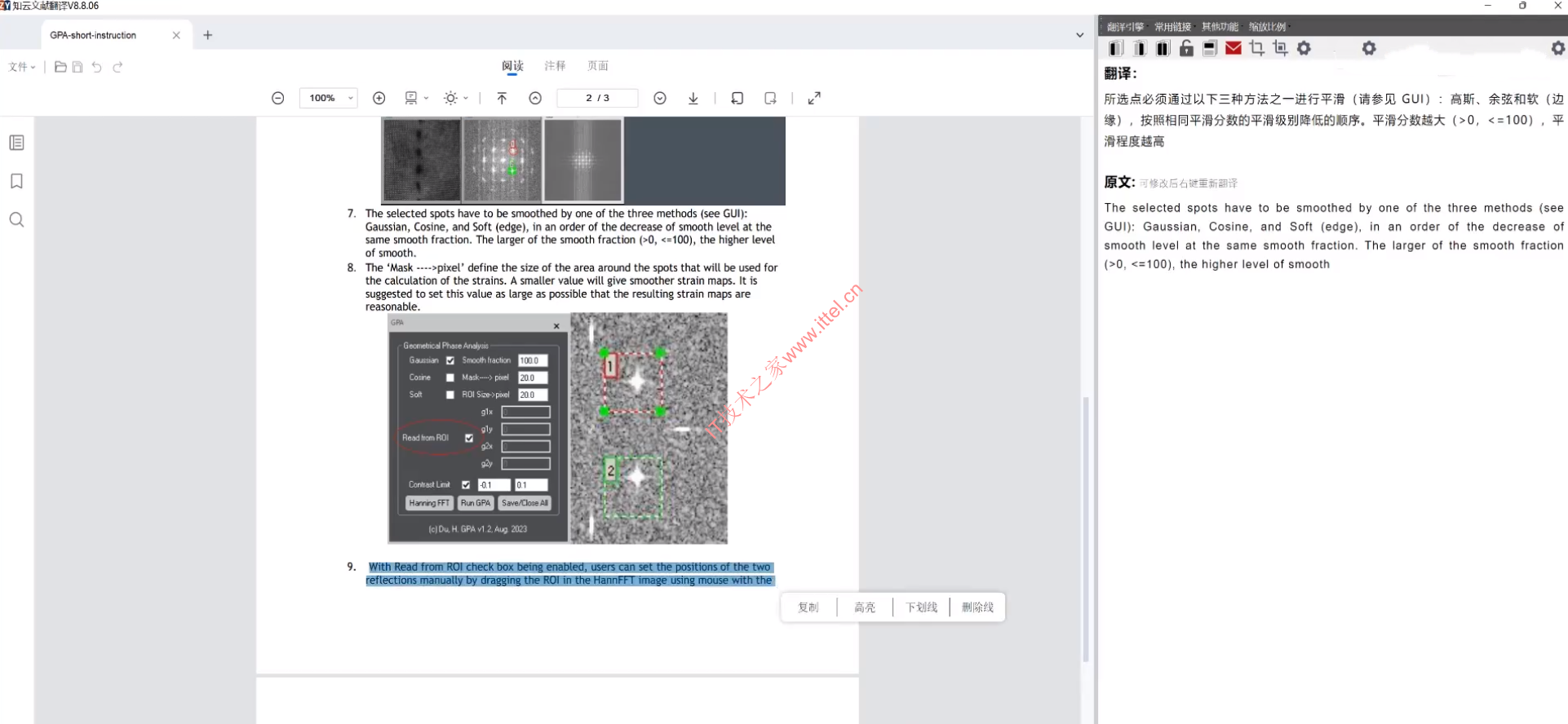Jump to first page with top arrow
This screenshot has width=1568, height=724.
[502, 98]
